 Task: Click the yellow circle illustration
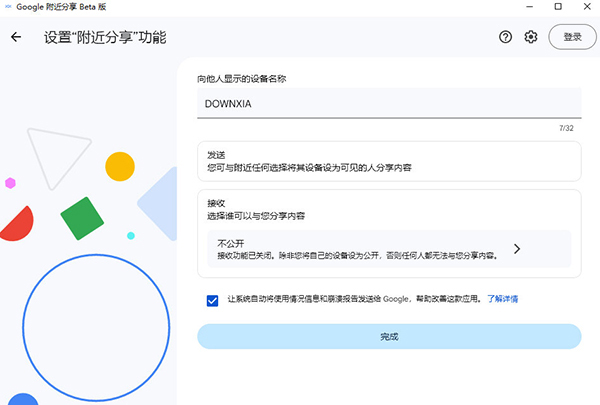(x=120, y=166)
